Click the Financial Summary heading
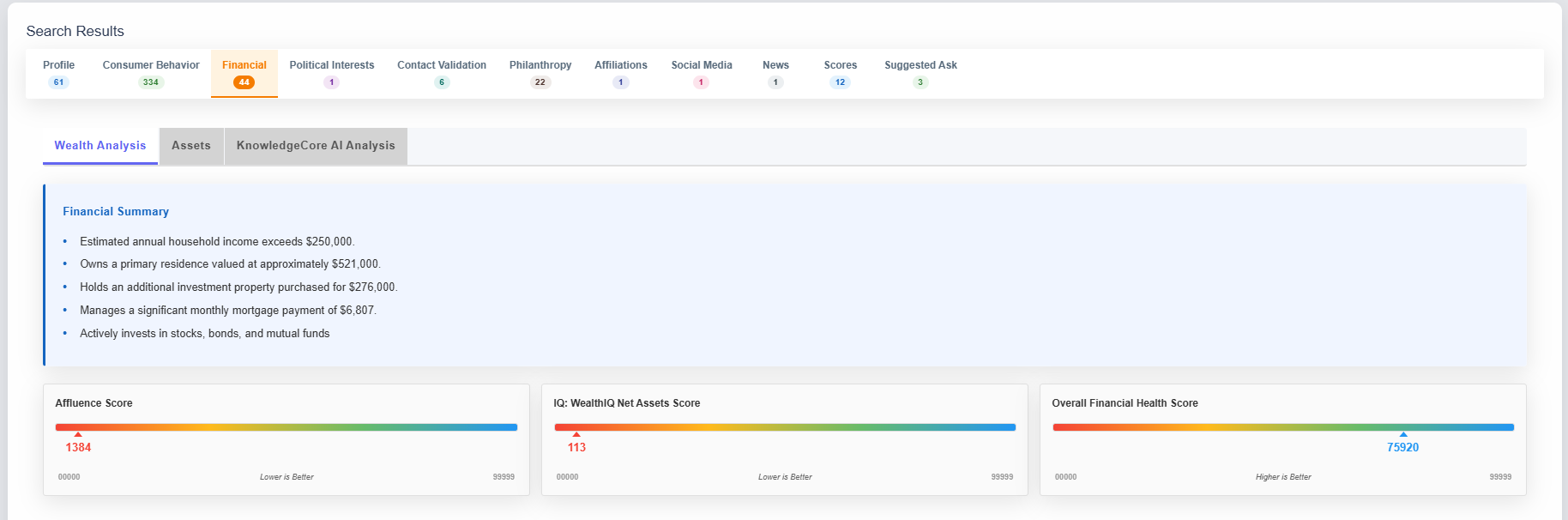This screenshot has height=520, width=1568. [x=116, y=212]
